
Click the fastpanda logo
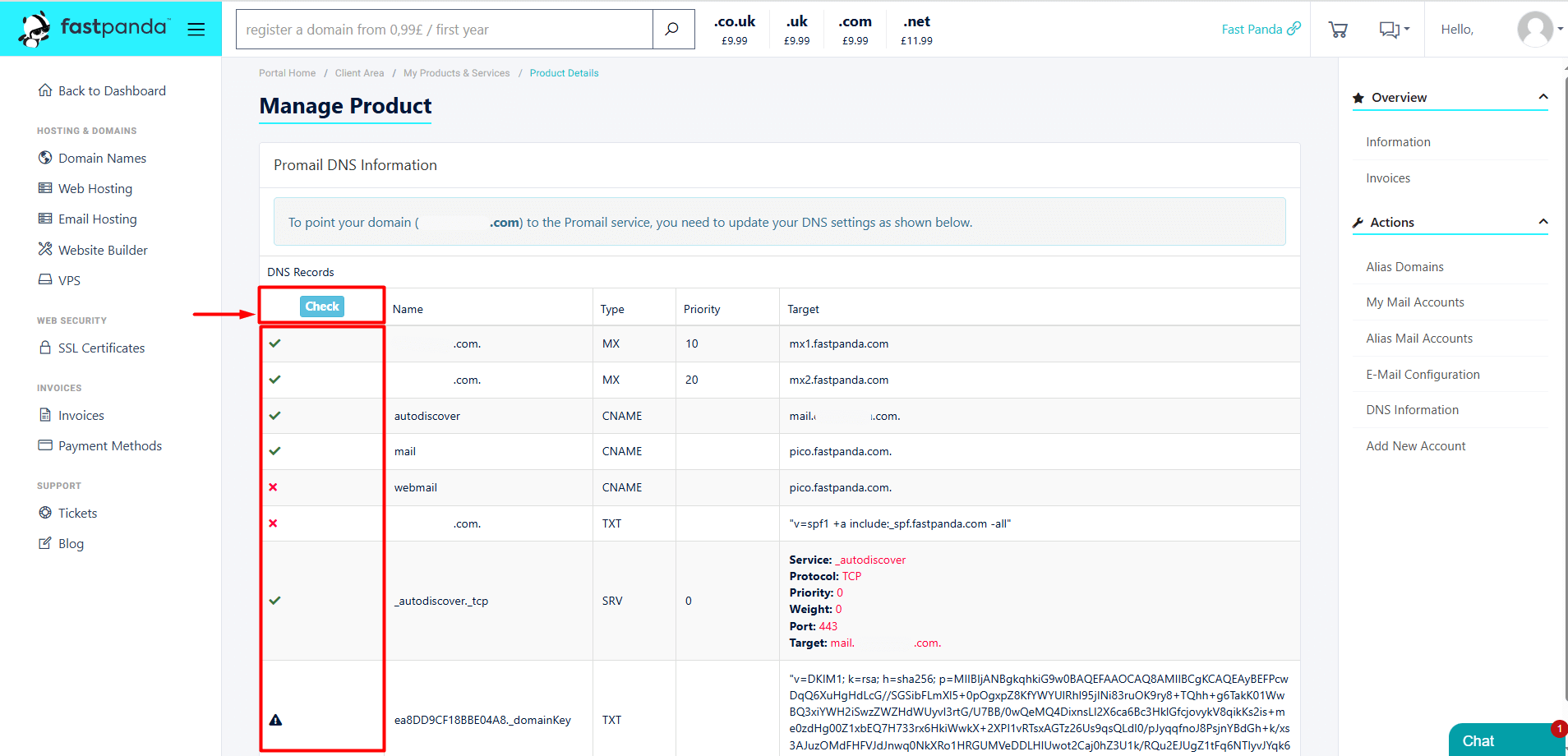(94, 29)
